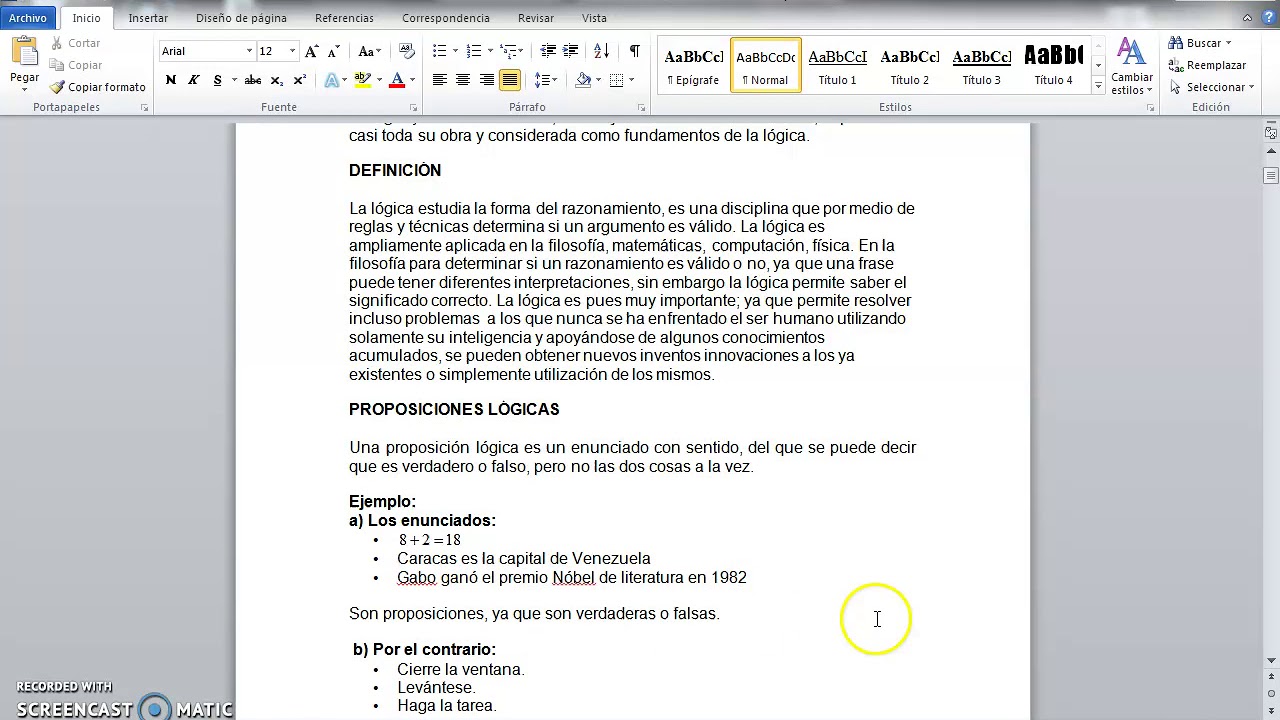The image size is (1280, 720).
Task: Decrease paragraph indent
Action: (x=548, y=51)
